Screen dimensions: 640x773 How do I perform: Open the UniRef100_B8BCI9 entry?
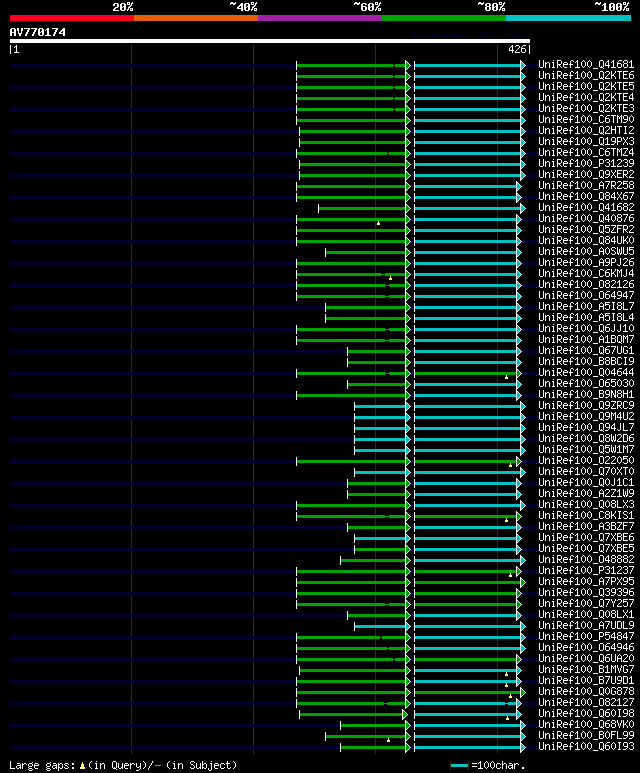(x=586, y=361)
